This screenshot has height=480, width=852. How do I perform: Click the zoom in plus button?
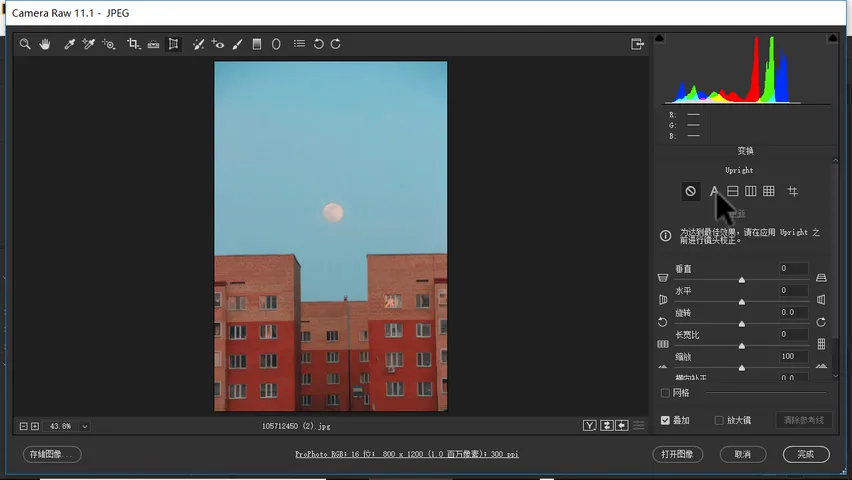pyautogui.click(x=35, y=426)
